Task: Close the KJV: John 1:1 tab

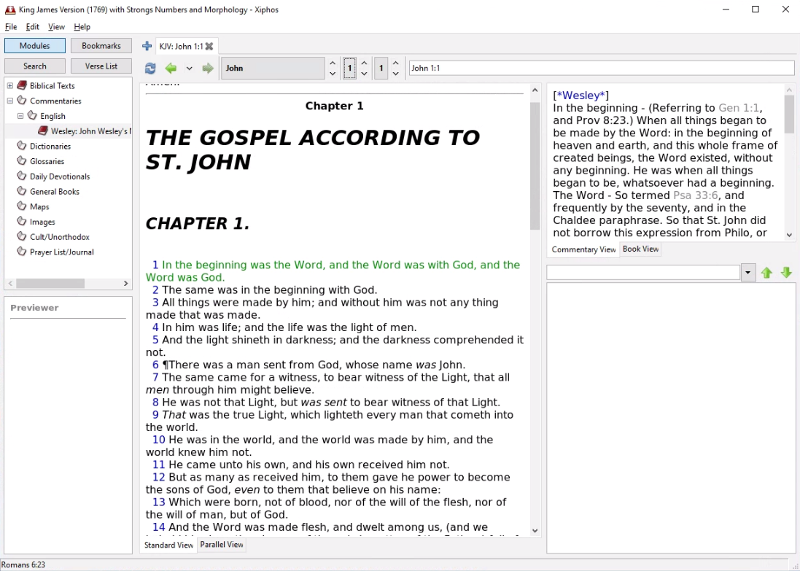Action: pyautogui.click(x=209, y=46)
